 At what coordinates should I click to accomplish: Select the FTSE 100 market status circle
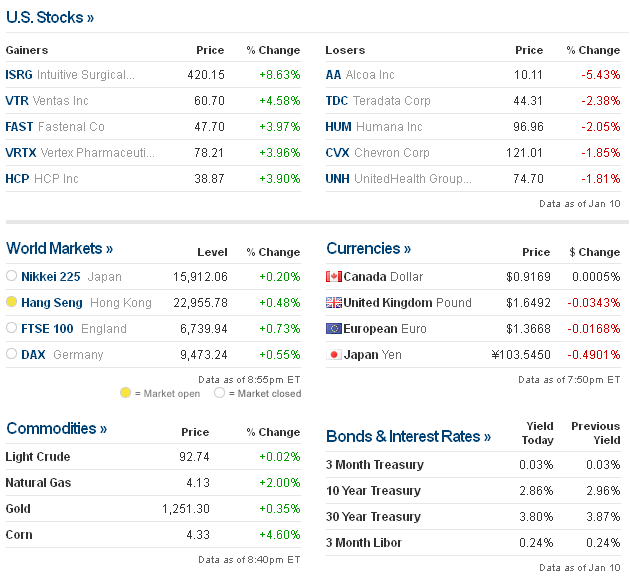pos(12,328)
